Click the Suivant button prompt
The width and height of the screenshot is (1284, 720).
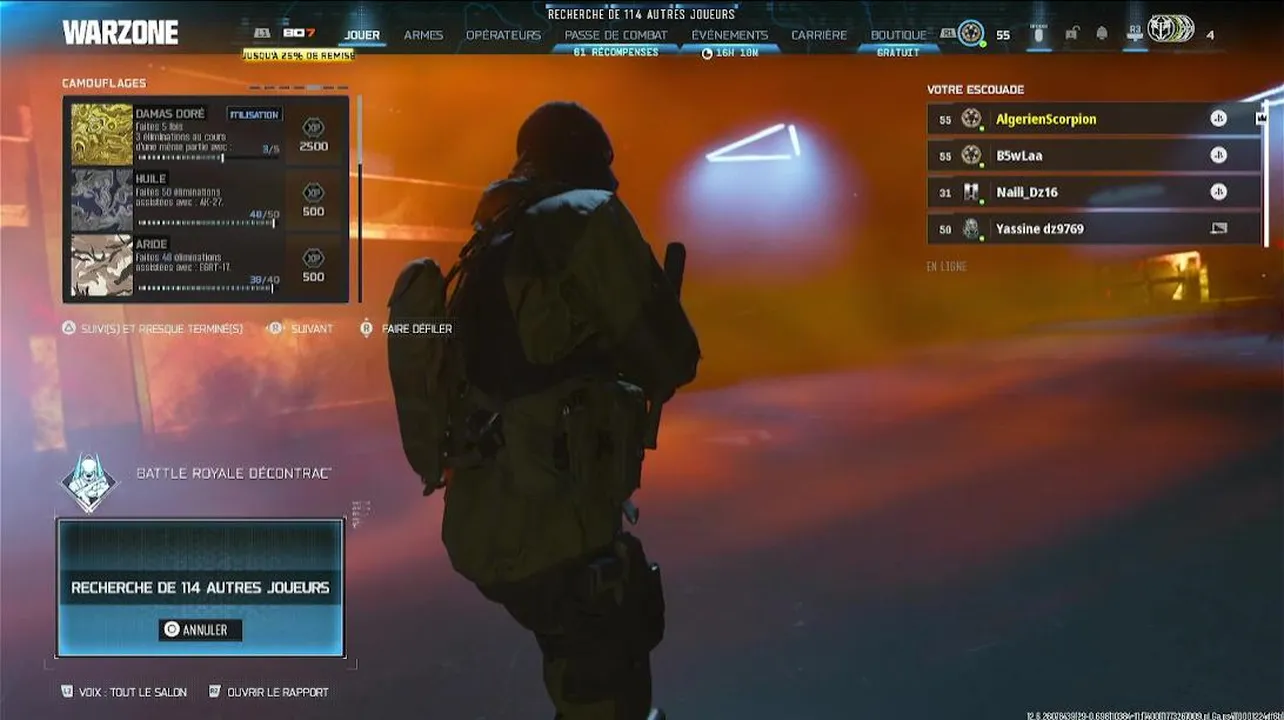(x=301, y=329)
